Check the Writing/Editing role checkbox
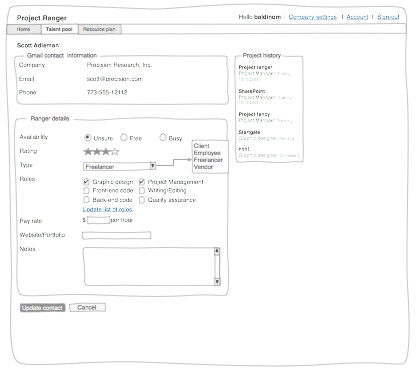This screenshot has height=380, width=420. [x=142, y=191]
